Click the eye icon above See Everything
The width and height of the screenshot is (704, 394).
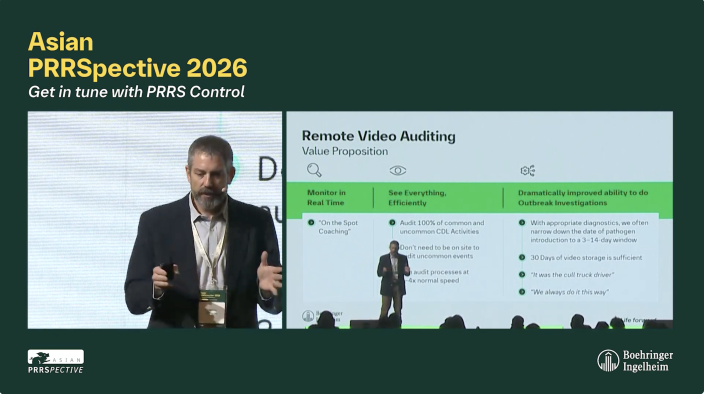(x=398, y=171)
